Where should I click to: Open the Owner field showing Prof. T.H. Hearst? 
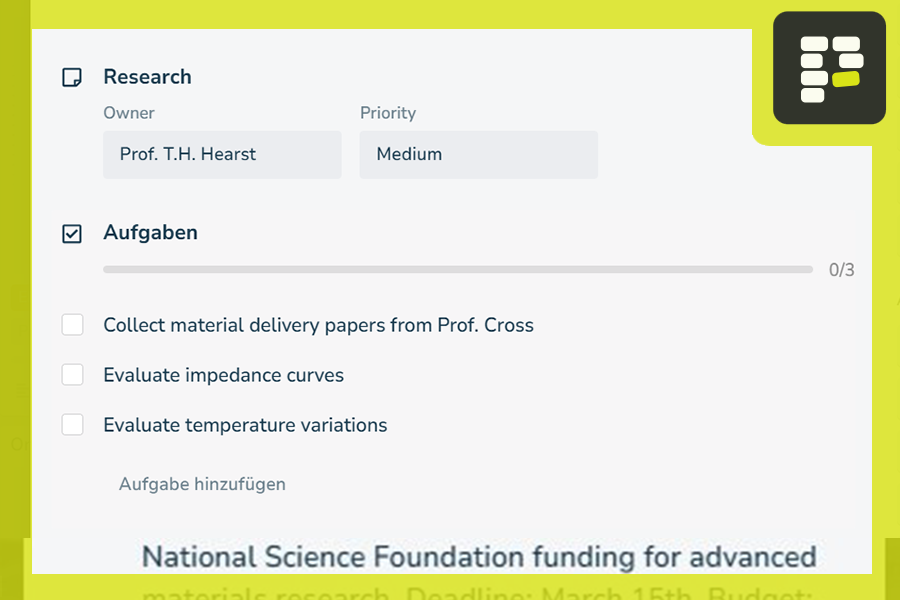tap(222, 155)
